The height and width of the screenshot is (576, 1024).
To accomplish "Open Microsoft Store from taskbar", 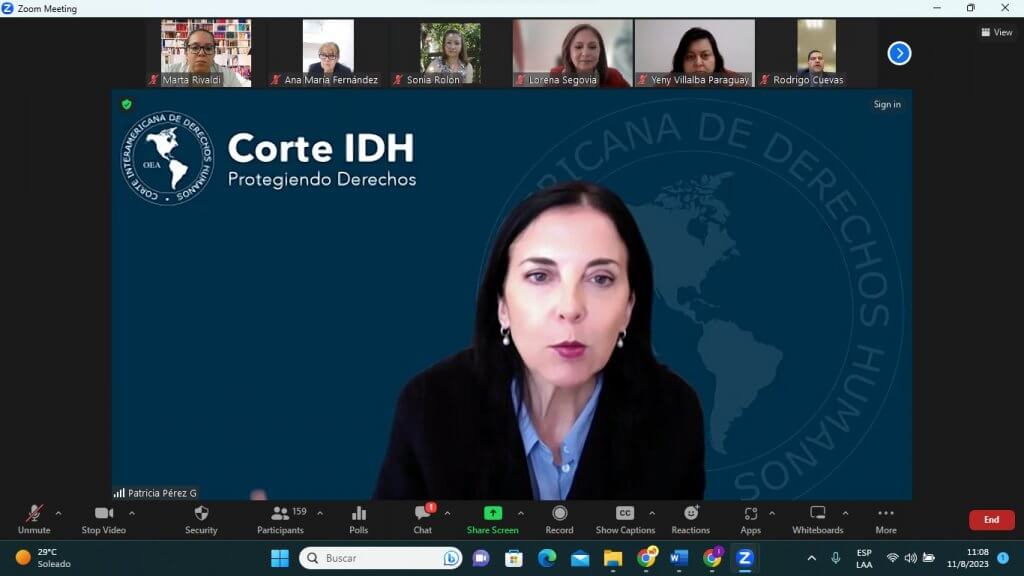I will (514, 558).
